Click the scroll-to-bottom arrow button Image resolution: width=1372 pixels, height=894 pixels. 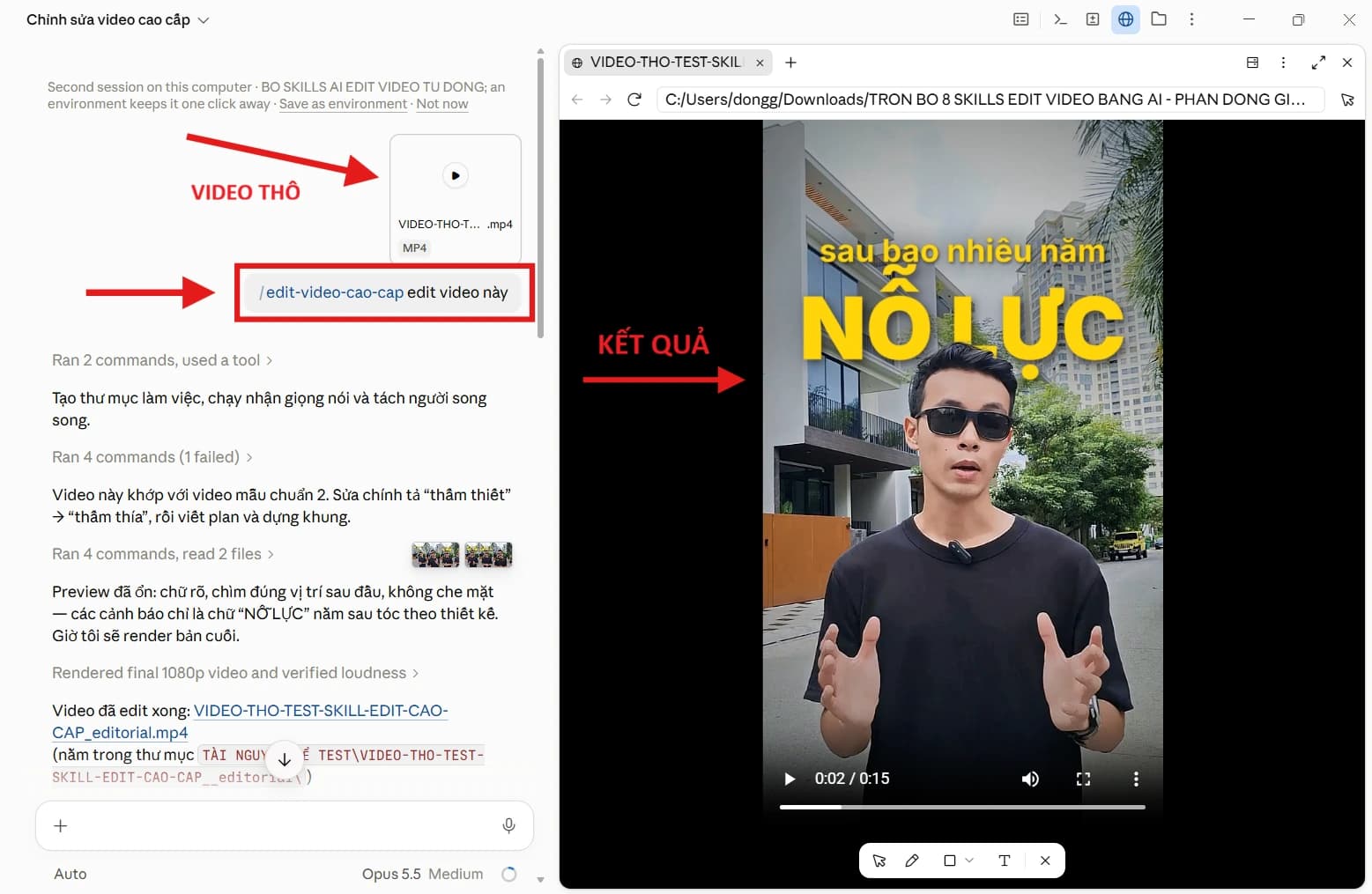pyautogui.click(x=285, y=759)
